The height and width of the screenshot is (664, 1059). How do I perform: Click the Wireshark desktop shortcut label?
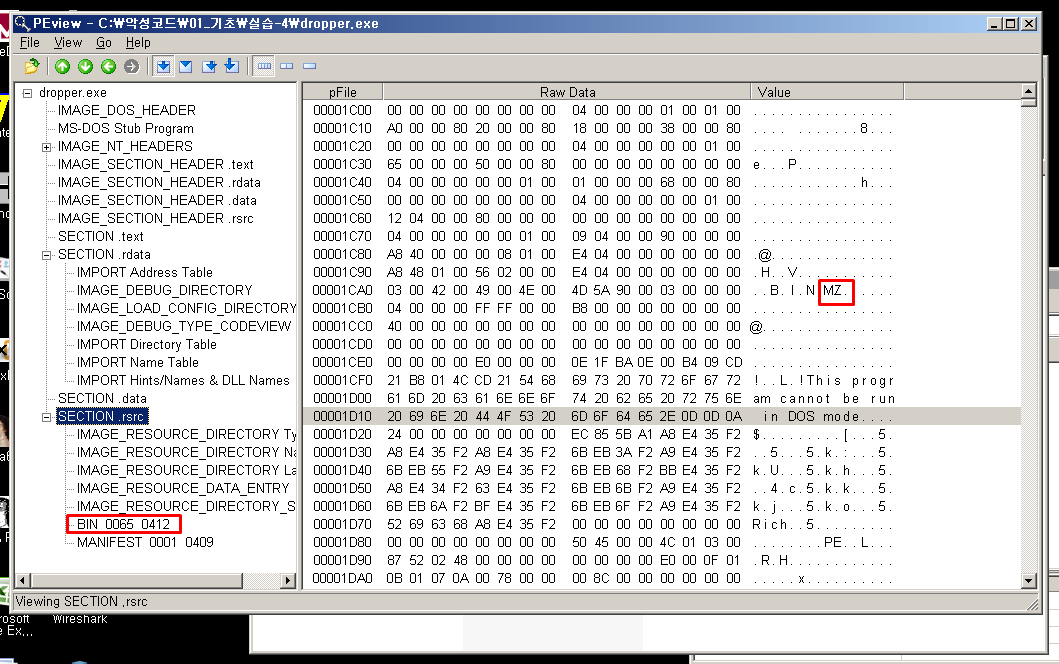[80, 619]
